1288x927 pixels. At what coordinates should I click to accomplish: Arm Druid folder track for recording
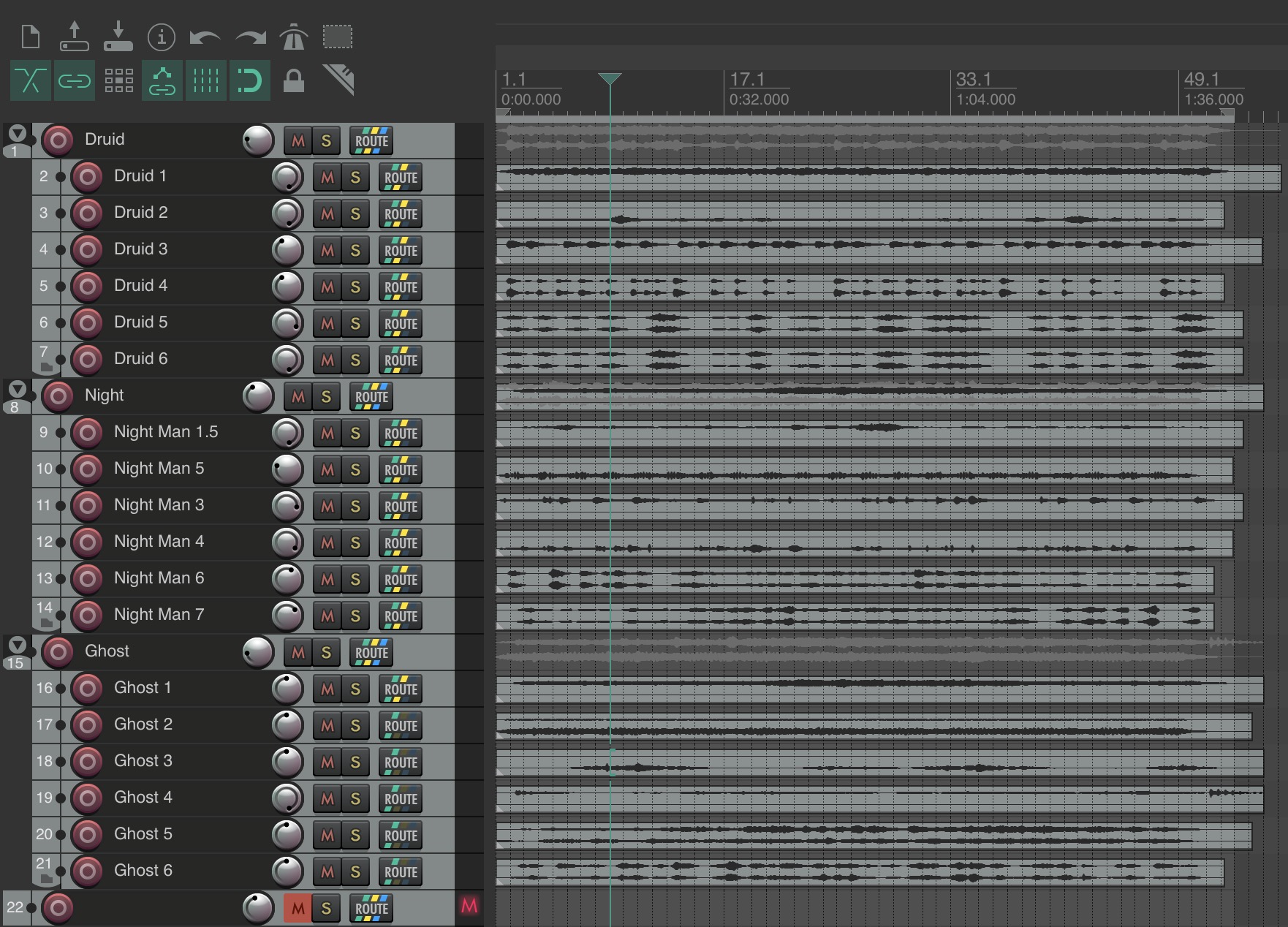point(58,140)
